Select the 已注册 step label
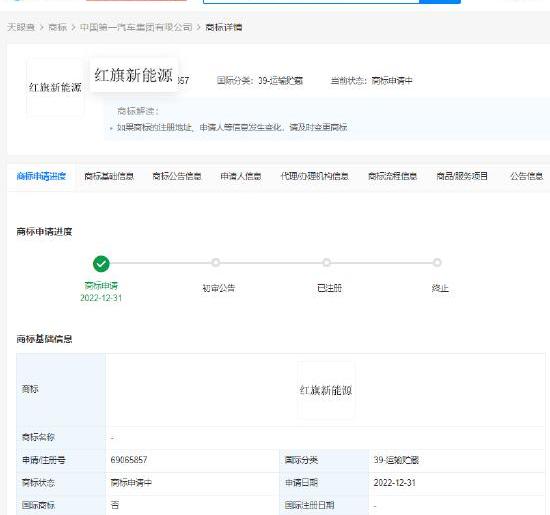 tap(329, 288)
